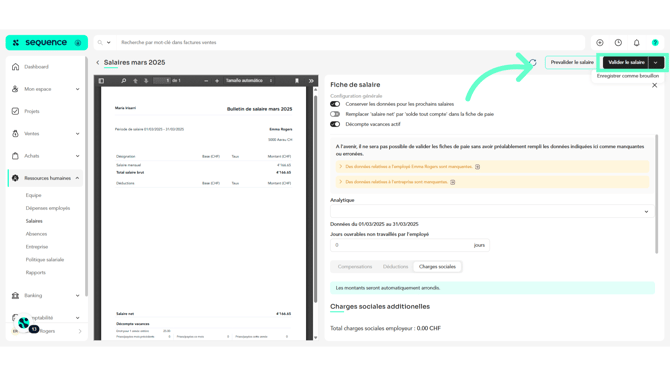The height and width of the screenshot is (376, 670).
Task: Open Dépenses employés in sidebar
Action: [48, 208]
